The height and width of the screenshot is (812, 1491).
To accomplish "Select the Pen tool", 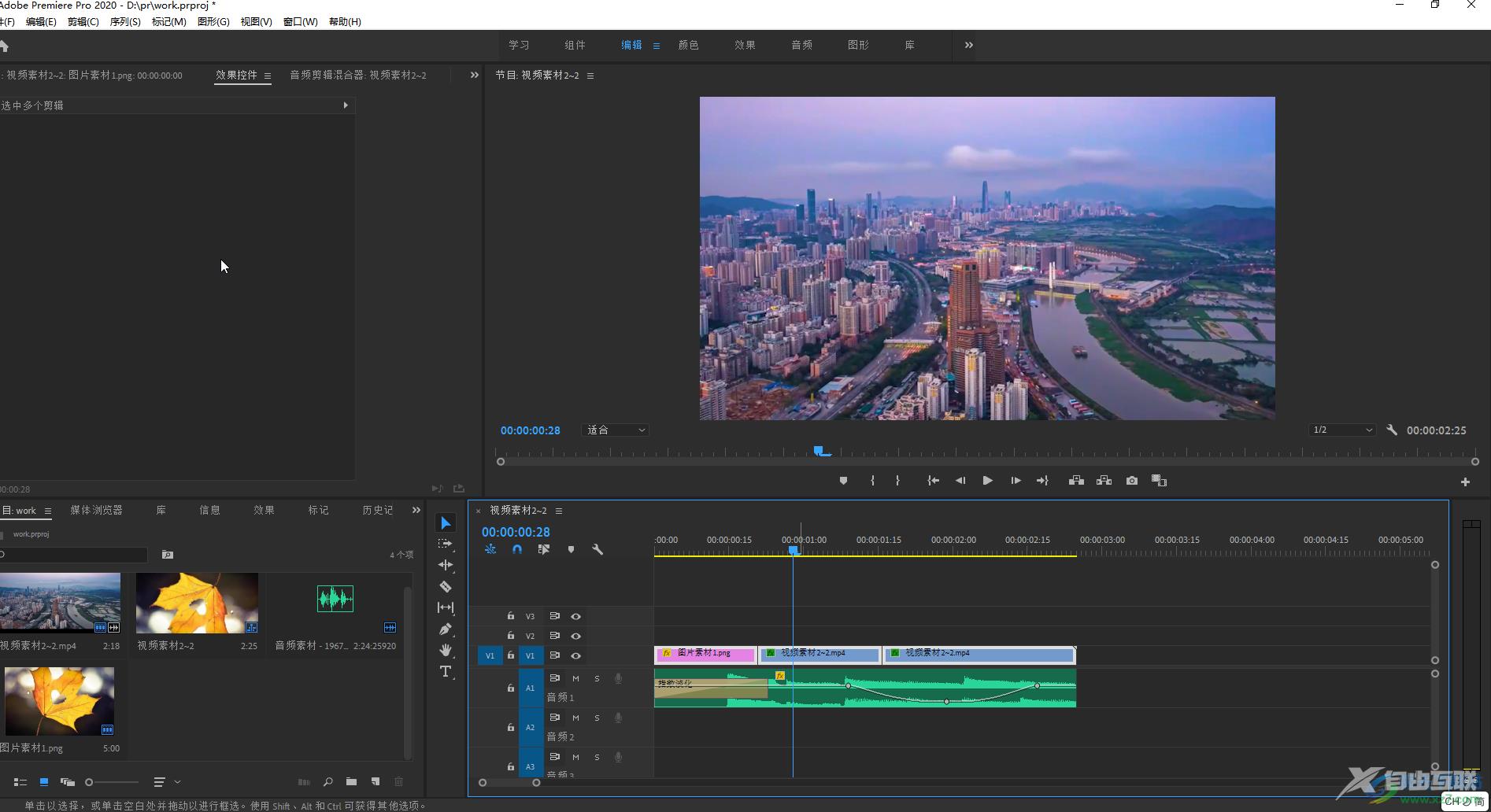I will pyautogui.click(x=446, y=629).
